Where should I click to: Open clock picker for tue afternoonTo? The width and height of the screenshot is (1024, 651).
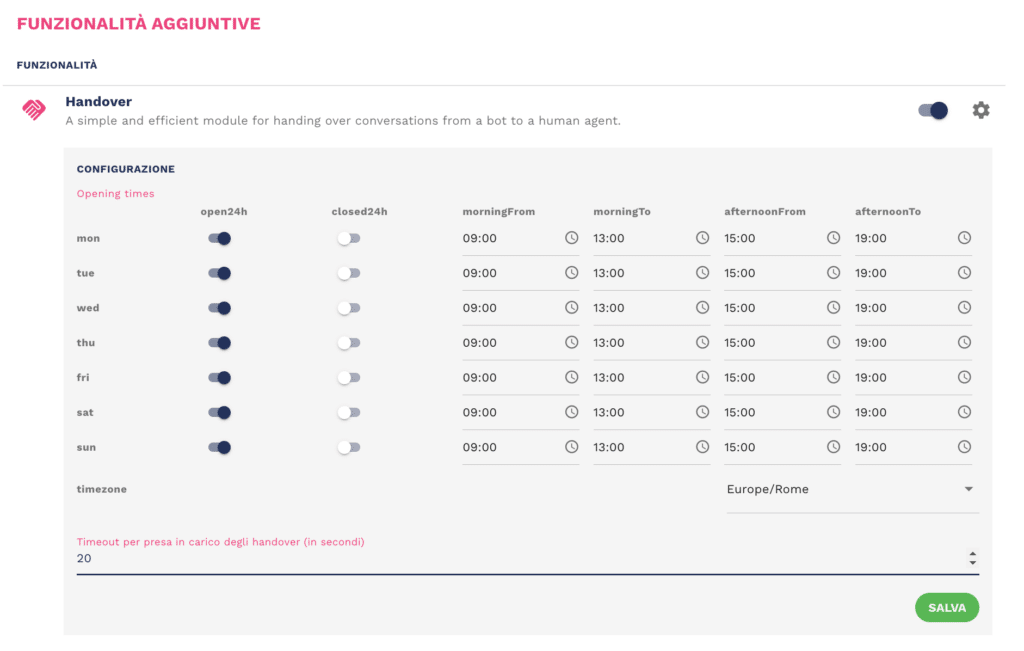964,272
